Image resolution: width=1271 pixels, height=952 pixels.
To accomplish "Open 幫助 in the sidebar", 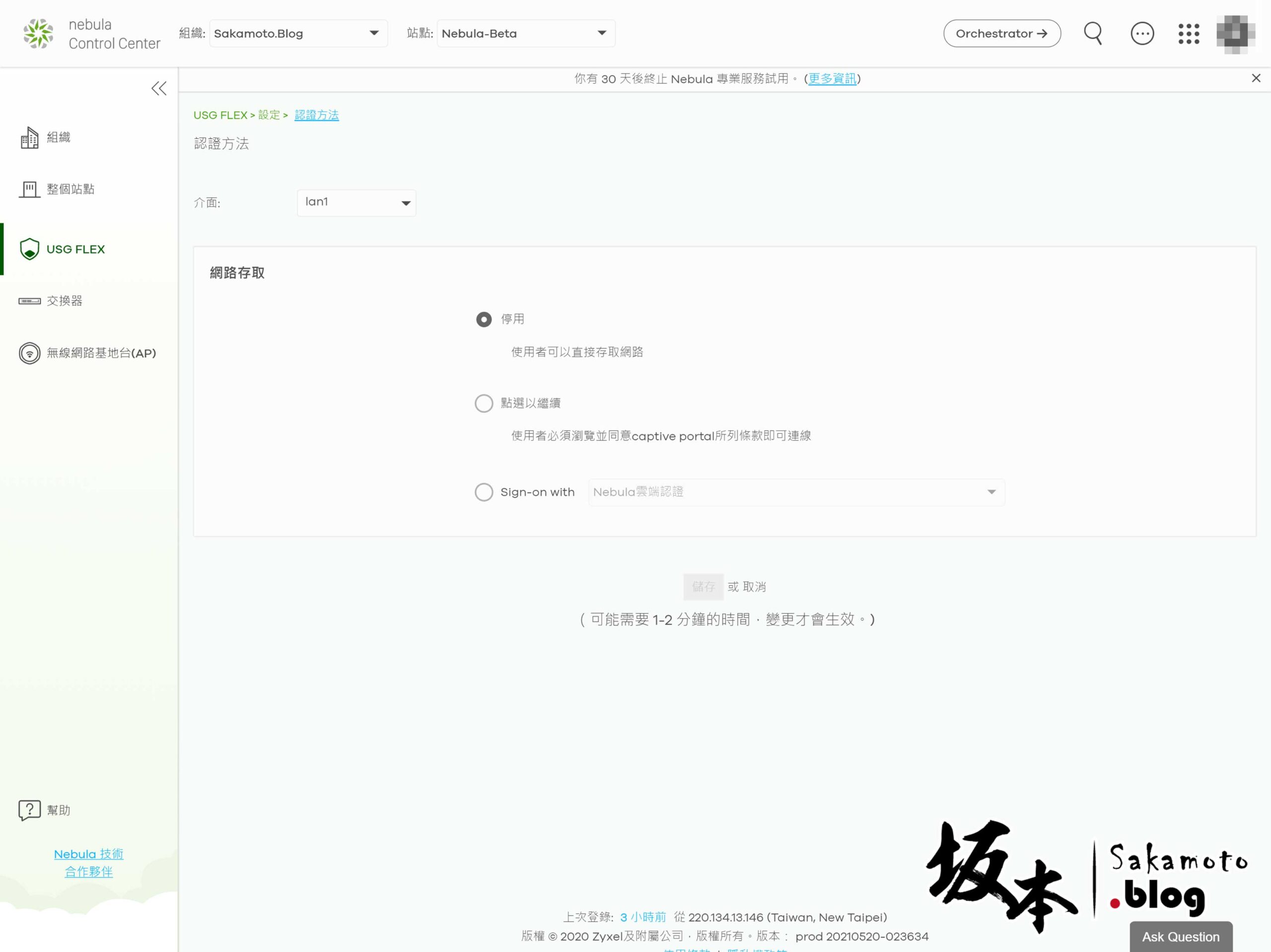I will coord(59,810).
